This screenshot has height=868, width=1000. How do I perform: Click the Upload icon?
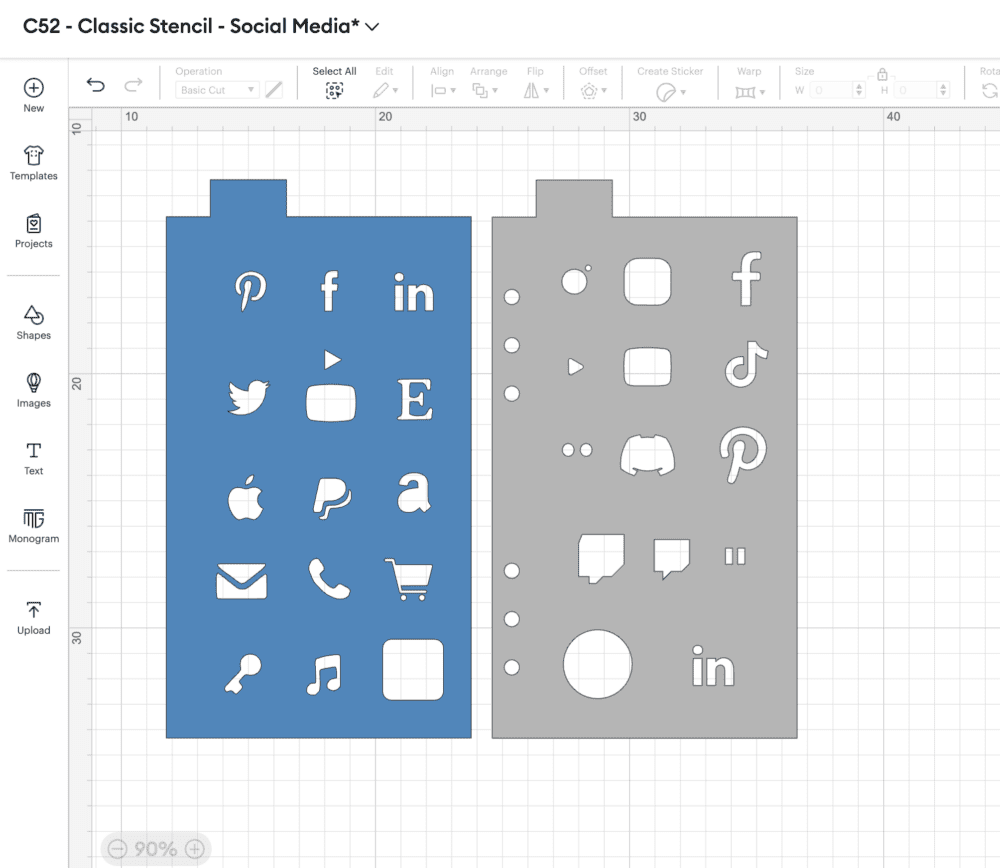tap(34, 610)
